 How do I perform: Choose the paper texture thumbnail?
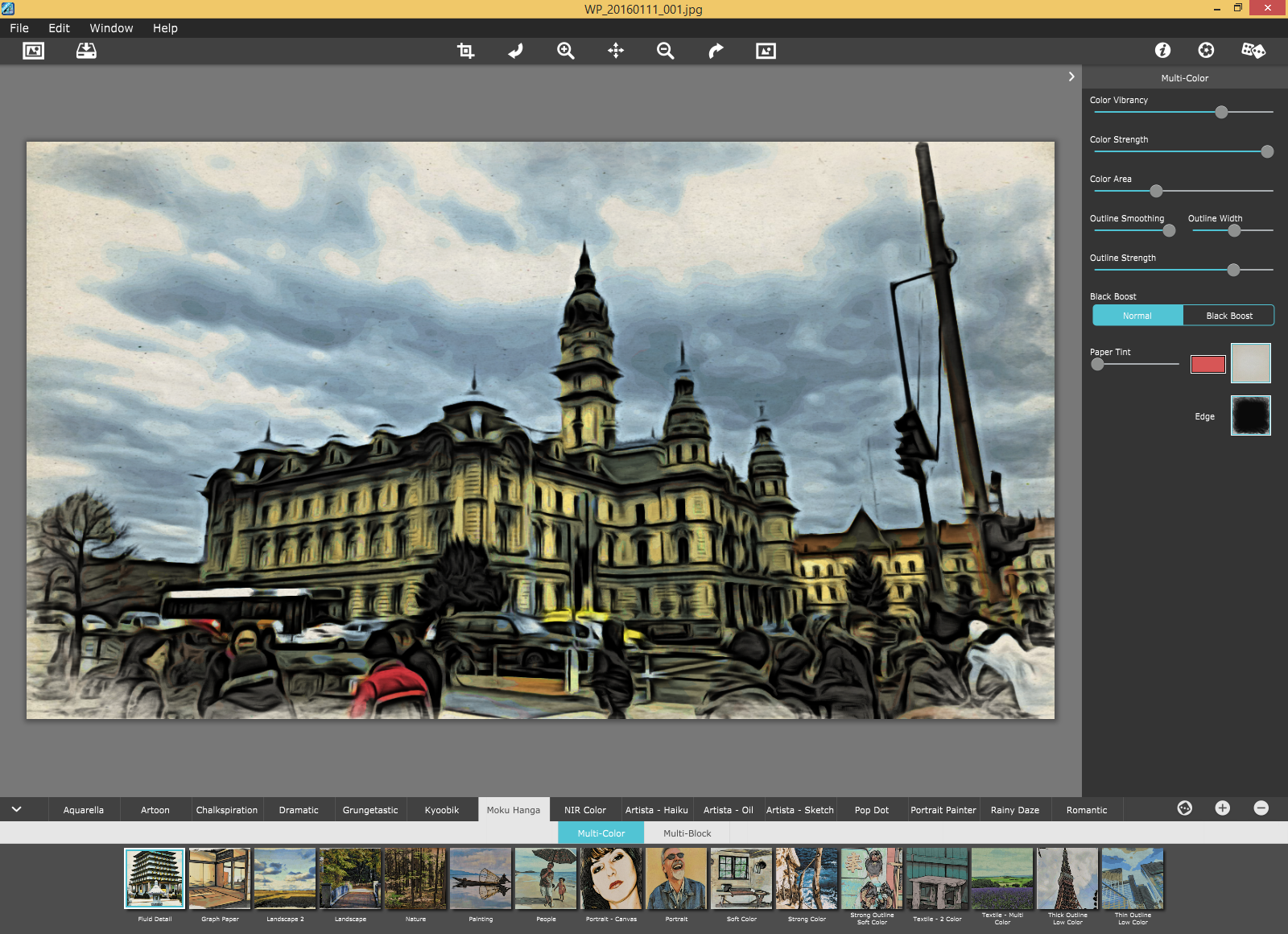tap(1251, 362)
